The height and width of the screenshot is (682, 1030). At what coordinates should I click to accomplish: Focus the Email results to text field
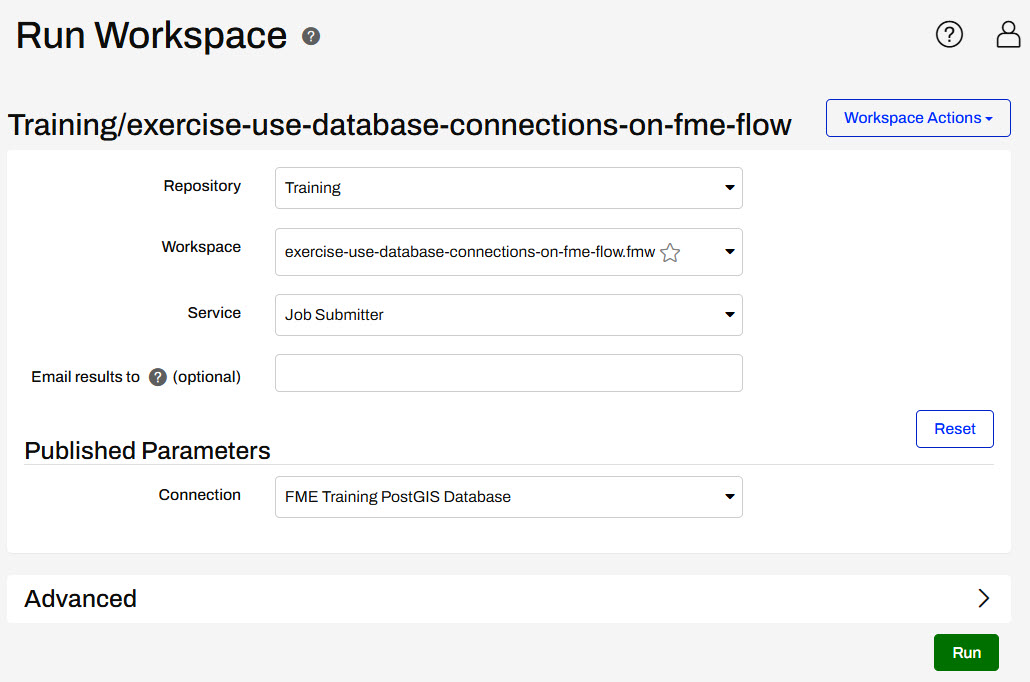[508, 373]
